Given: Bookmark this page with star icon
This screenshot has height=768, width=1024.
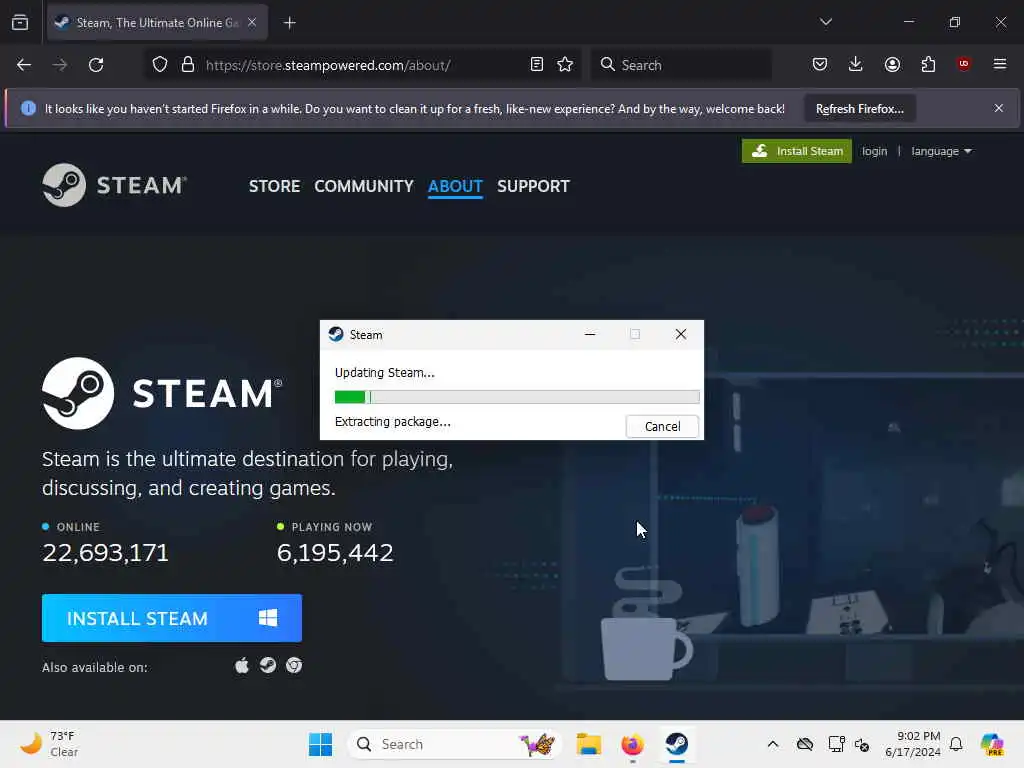Looking at the screenshot, I should point(565,65).
